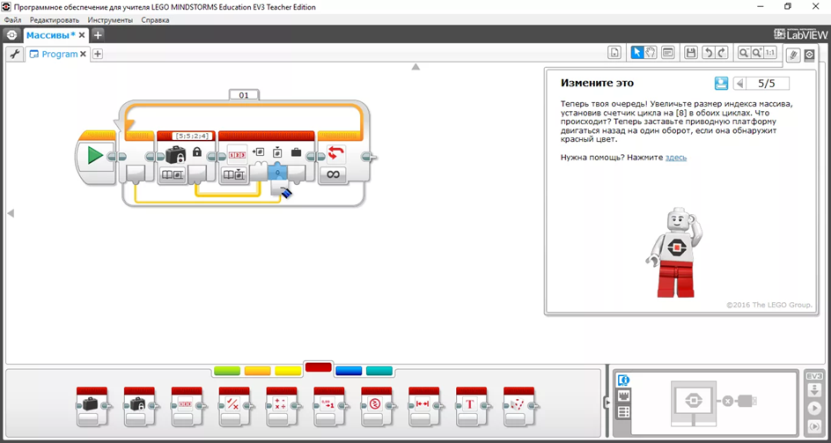Redo the last action
Viewport: 831px width, 443px height.
tap(721, 52)
